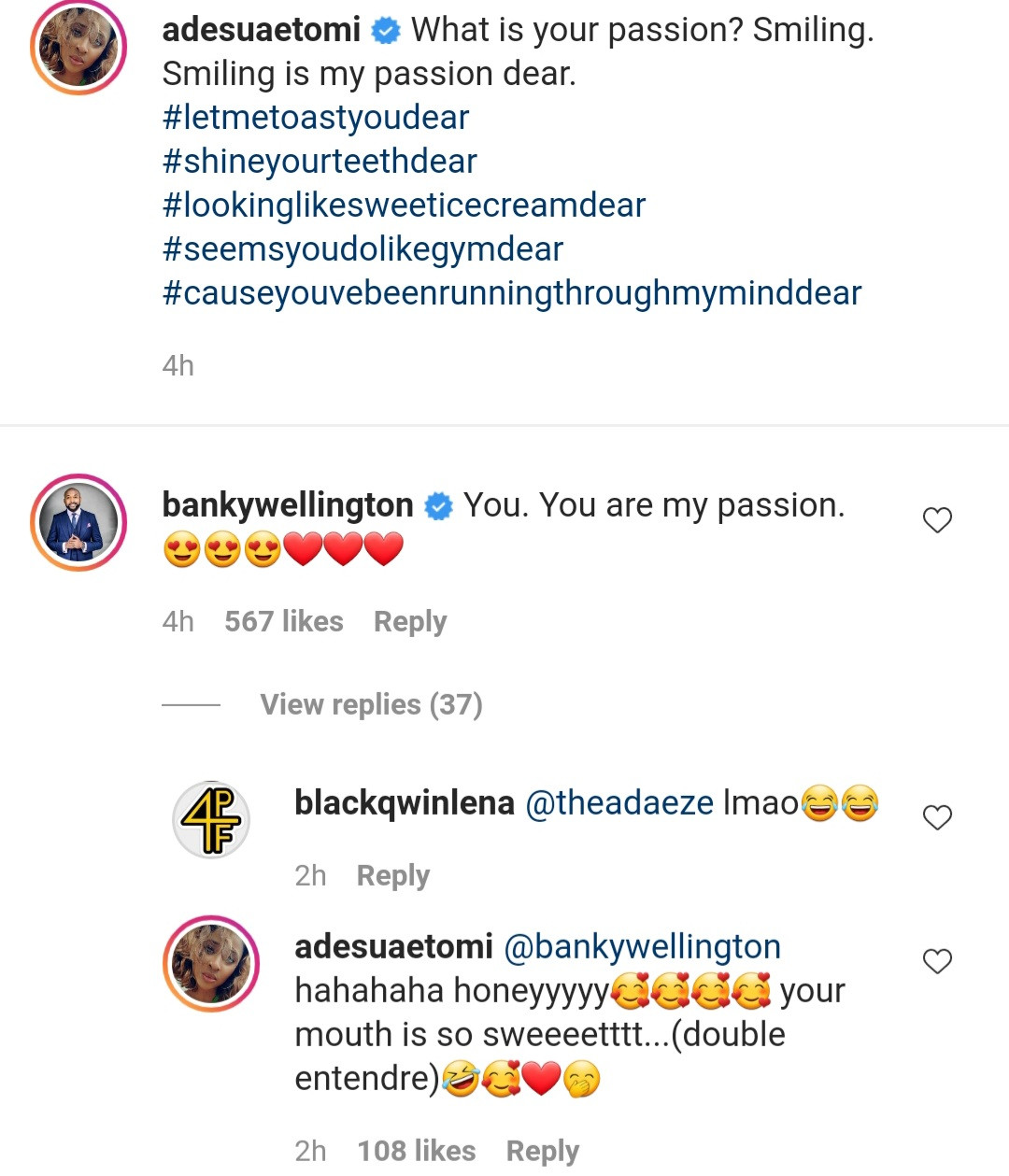
Task: Open the #shineyourteethdear hashtag
Action: coord(320,162)
